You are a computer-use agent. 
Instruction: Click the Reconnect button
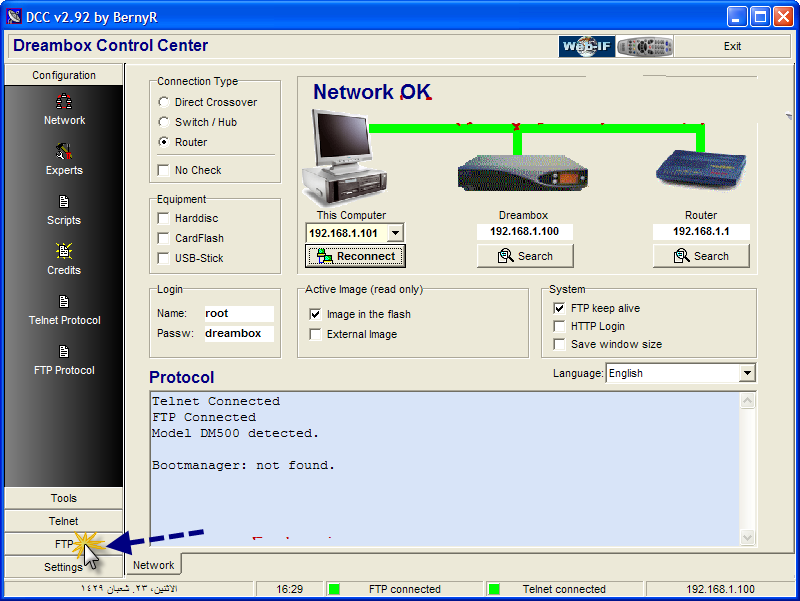(355, 256)
